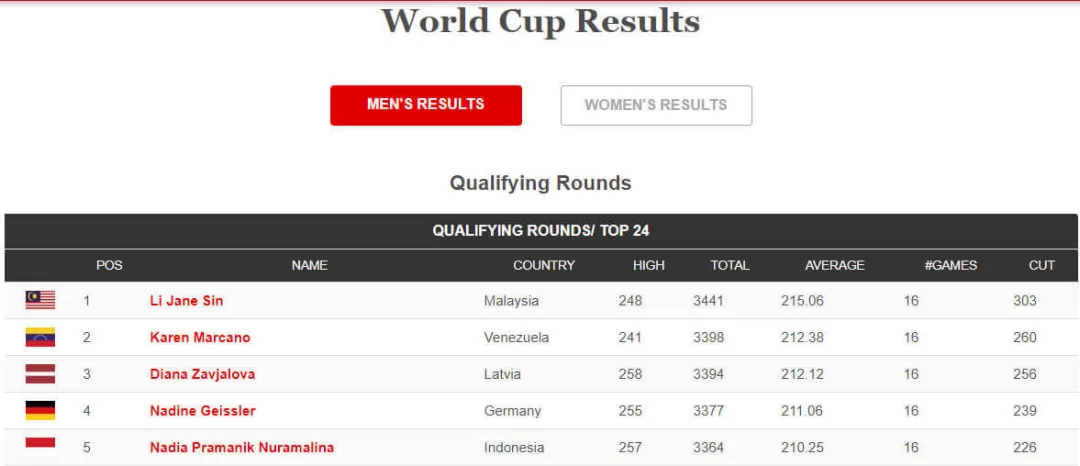The height and width of the screenshot is (466, 1080).
Task: Click the Latvia flag icon
Action: click(40, 374)
